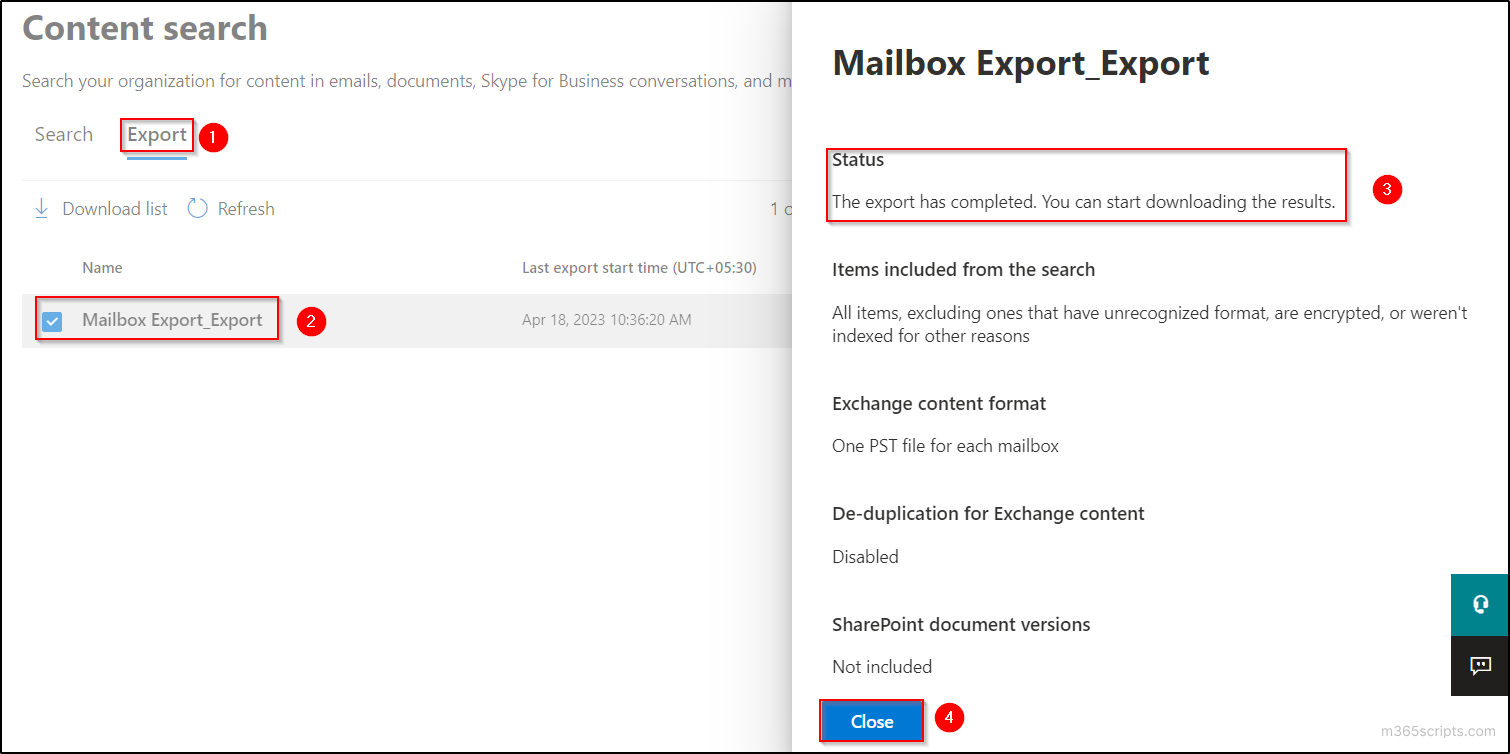Click the Exchange content format heading

point(939,403)
